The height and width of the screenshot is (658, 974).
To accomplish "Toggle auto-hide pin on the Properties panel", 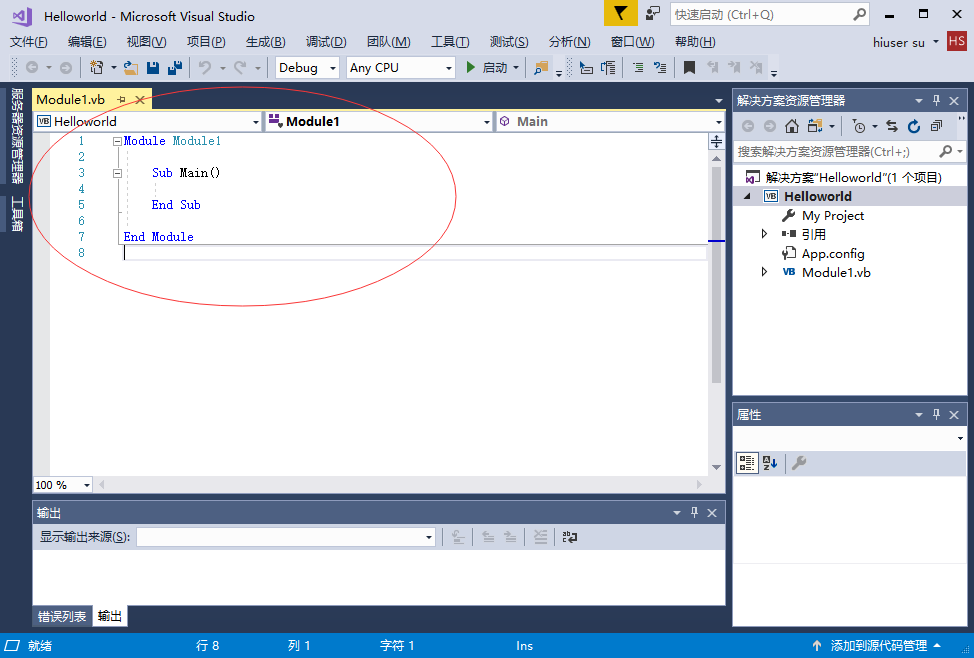I will (937, 414).
